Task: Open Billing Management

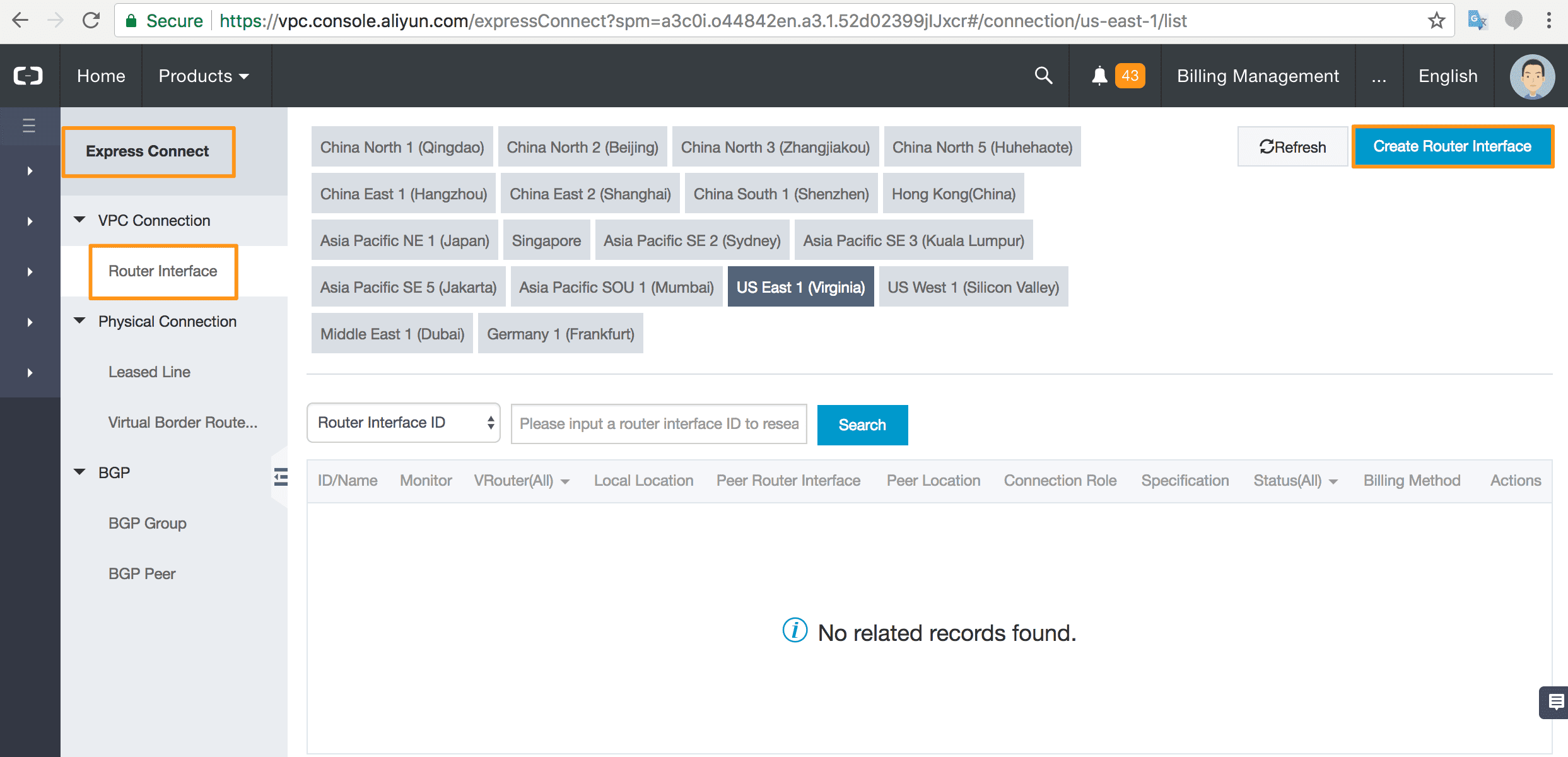Action: pos(1258,76)
